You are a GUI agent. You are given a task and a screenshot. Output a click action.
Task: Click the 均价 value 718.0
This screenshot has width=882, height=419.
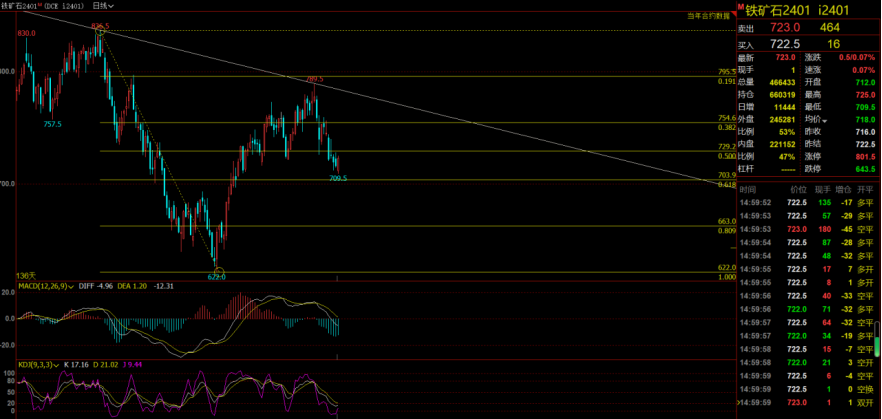[x=866, y=119]
